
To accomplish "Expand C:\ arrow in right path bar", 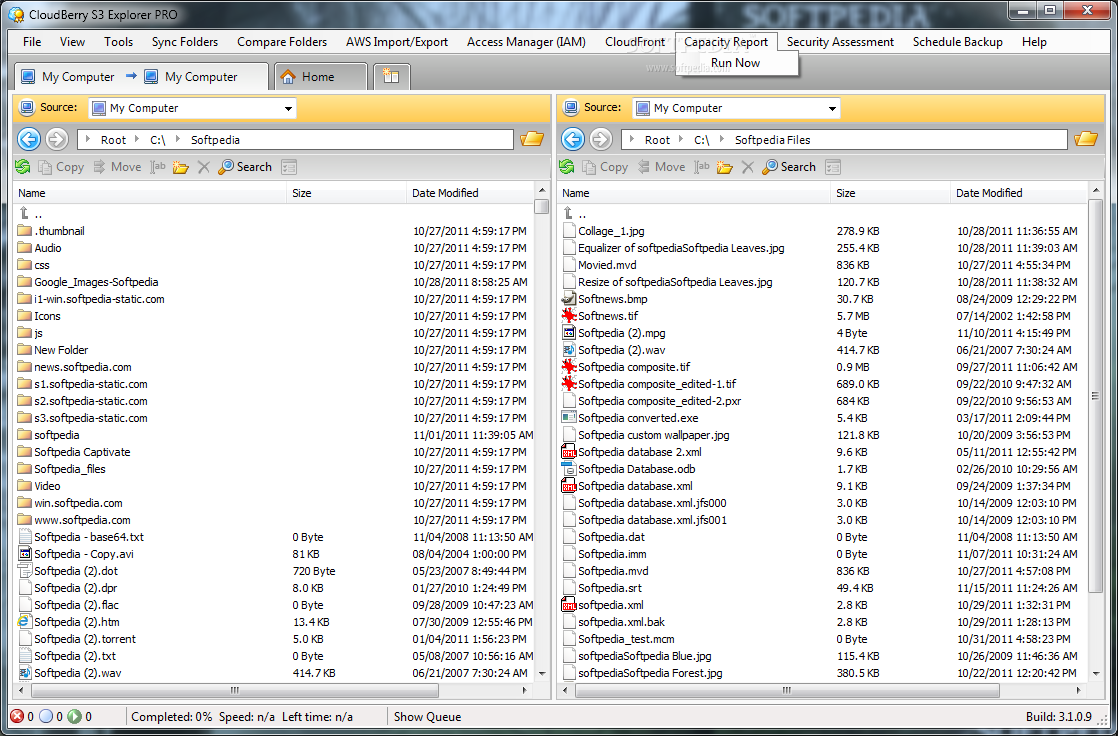I will 682,140.
